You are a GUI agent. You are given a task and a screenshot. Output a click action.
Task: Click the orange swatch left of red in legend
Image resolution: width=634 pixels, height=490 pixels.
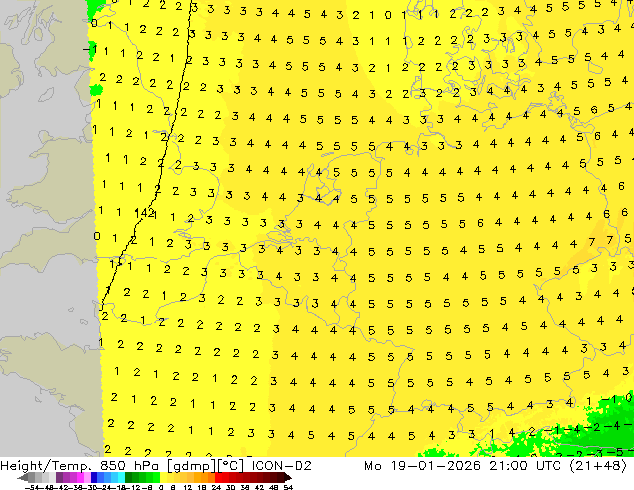pos(211,477)
